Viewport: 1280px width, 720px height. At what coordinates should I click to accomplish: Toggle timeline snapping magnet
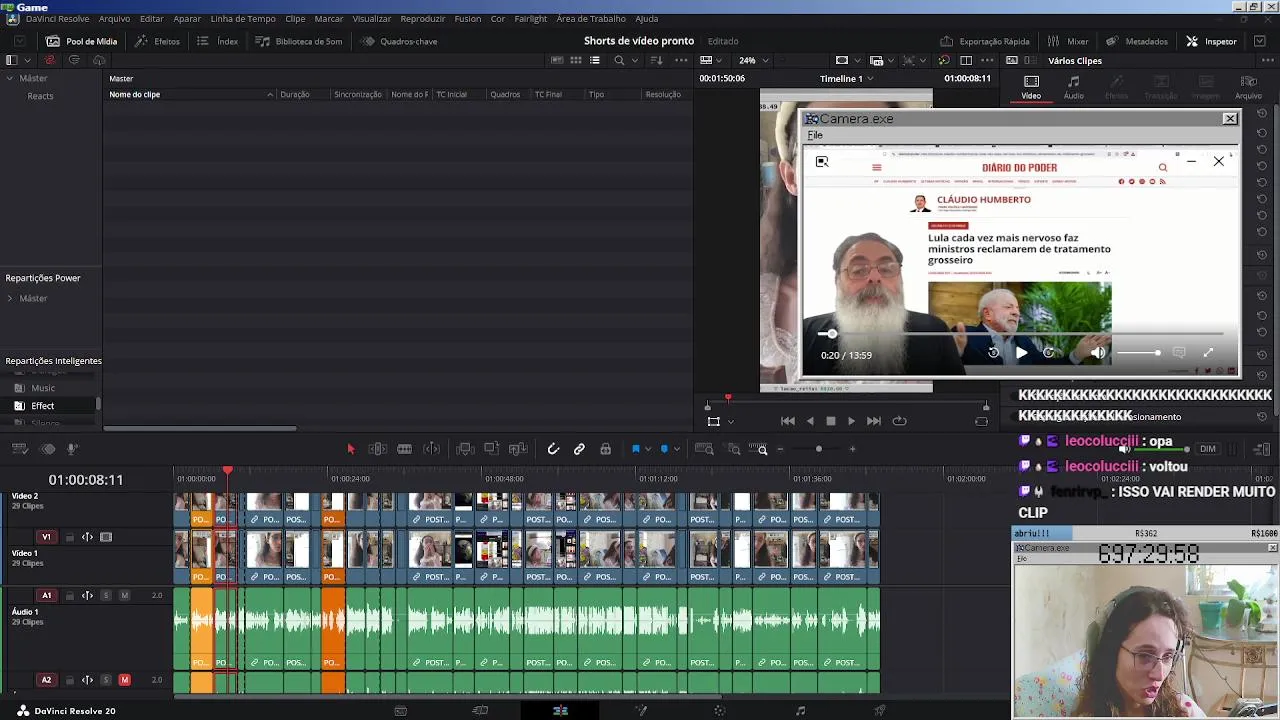pyautogui.click(x=553, y=449)
